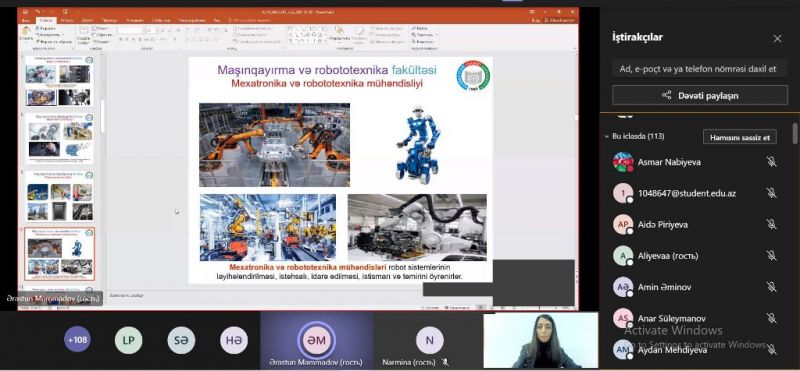Image resolution: width=800 pixels, height=371 pixels.
Task: Click the muted mic icon next to Narmina
Action: click(x=445, y=362)
